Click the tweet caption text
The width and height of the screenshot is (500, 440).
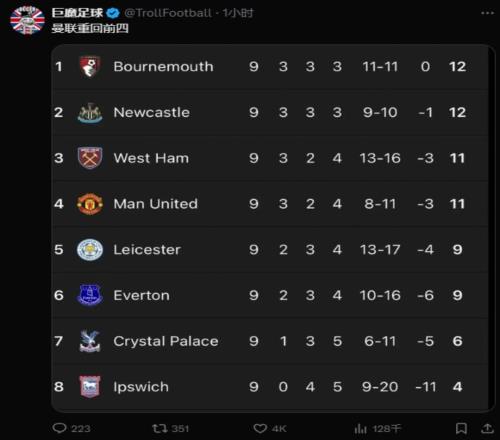90,28
